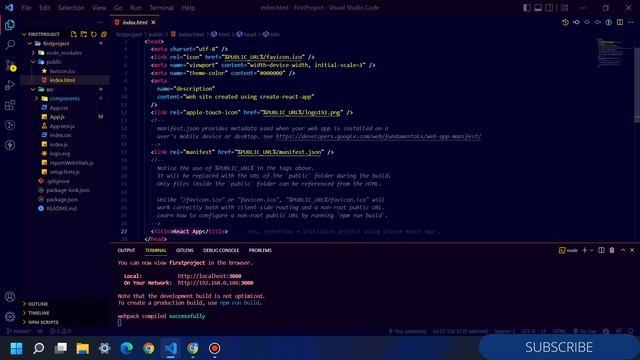
Task: Open the network URL 192.168.0.104:3000 in terminal
Action: point(215,283)
